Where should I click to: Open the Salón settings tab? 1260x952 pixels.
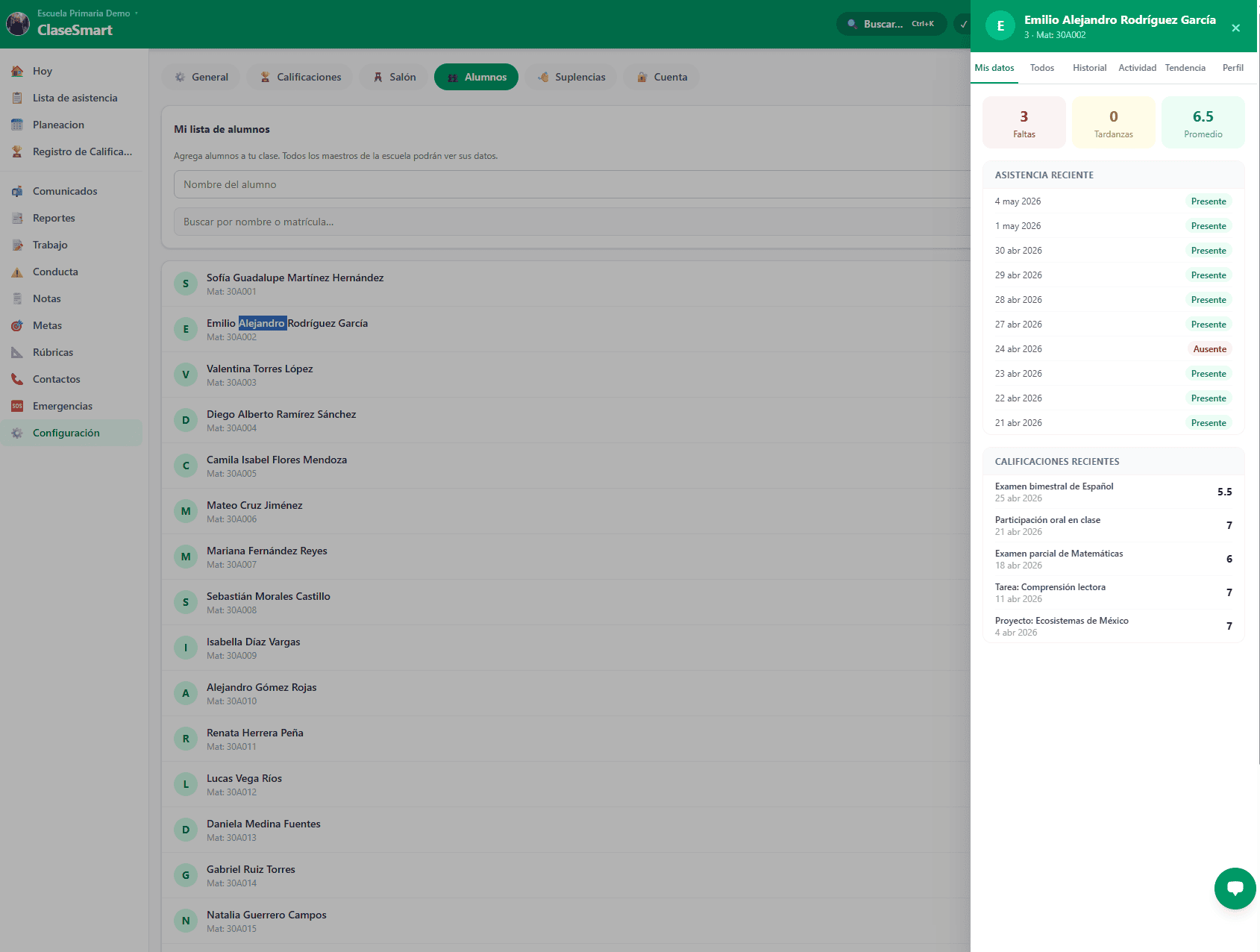(x=394, y=77)
